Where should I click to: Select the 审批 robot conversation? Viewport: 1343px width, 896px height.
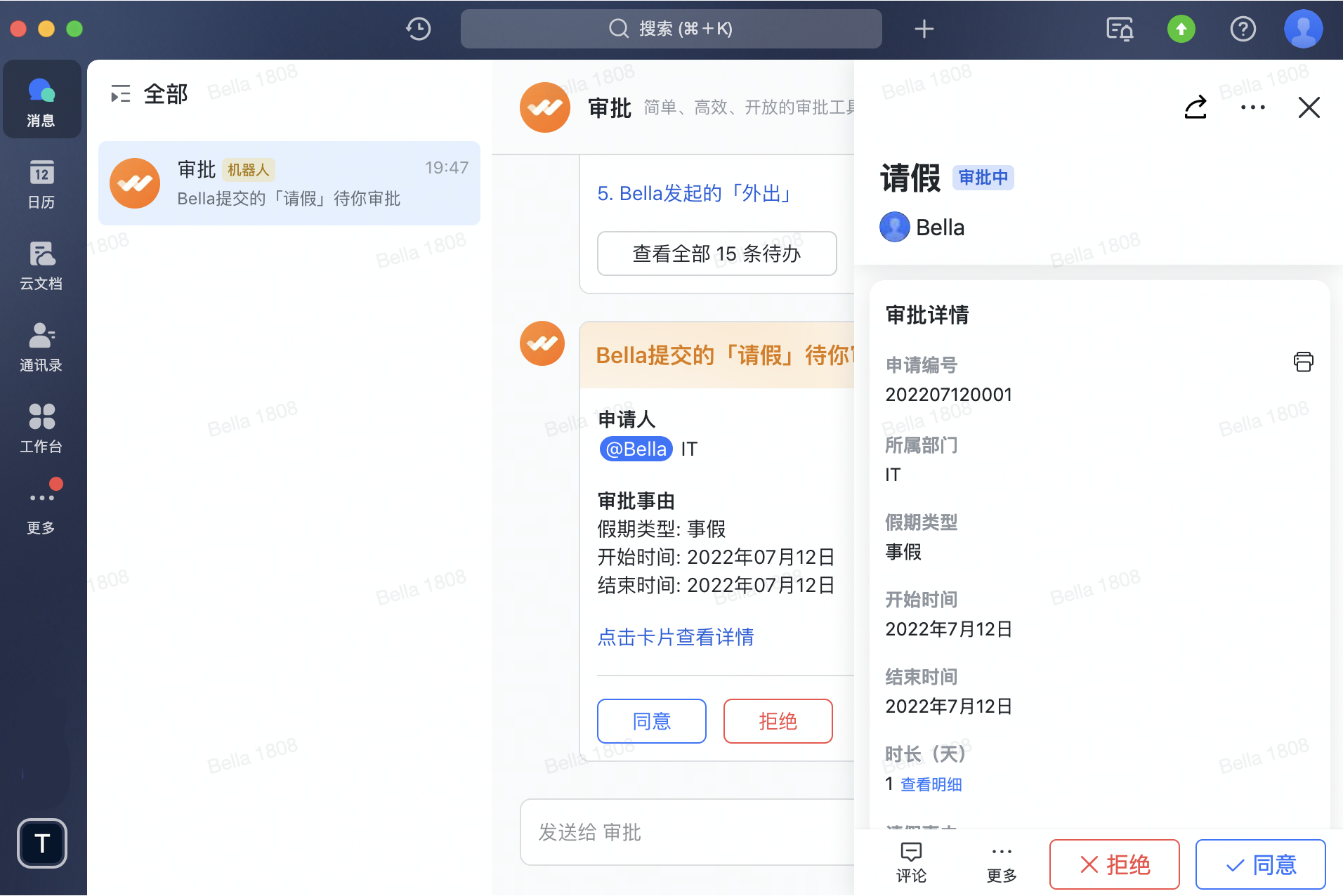tap(289, 183)
